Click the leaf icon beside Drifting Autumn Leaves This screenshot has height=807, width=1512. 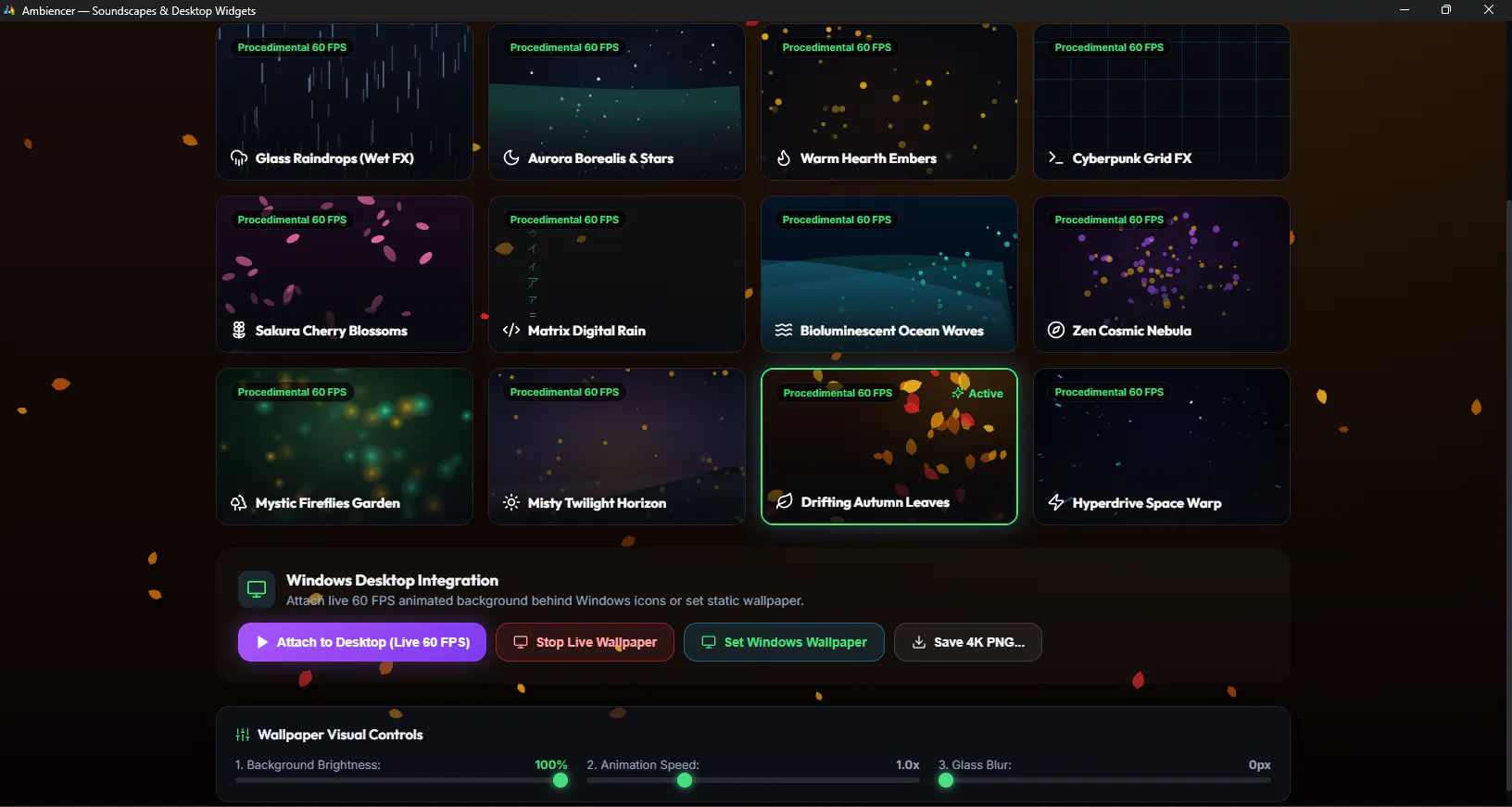(x=785, y=501)
